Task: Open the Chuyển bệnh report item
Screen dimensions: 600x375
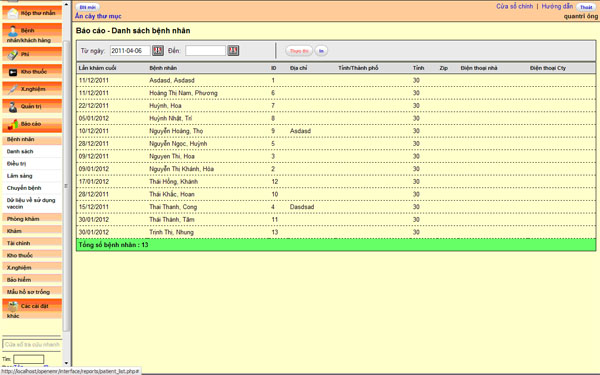Action: pos(24,188)
